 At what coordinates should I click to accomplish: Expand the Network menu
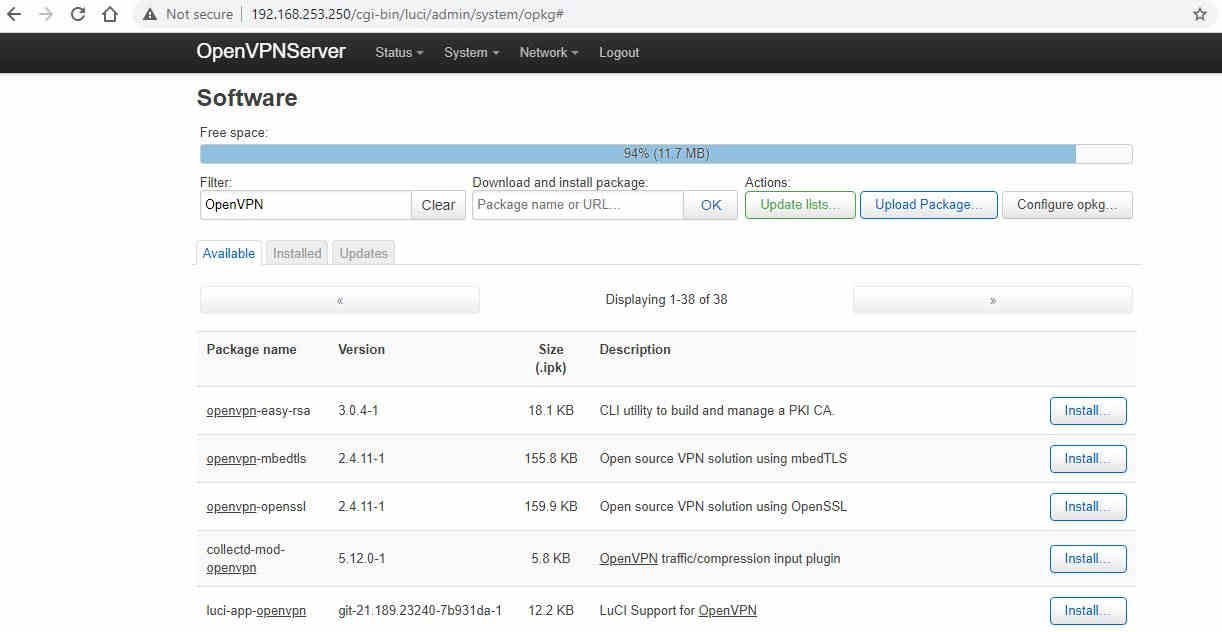[x=549, y=53]
